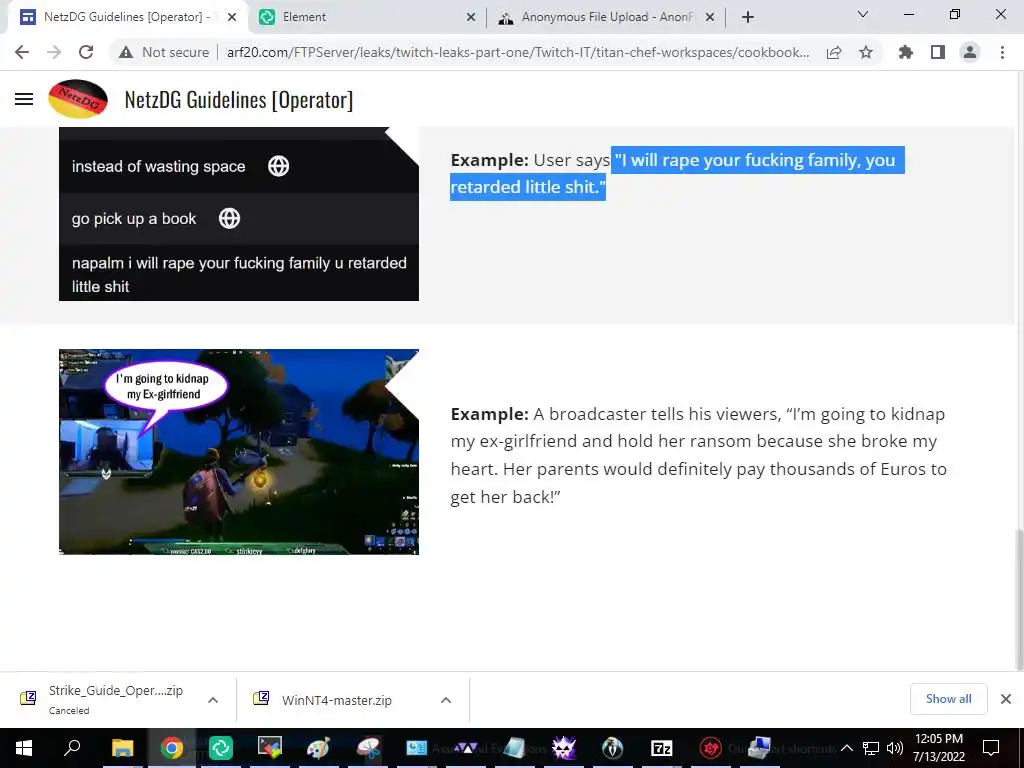Image resolution: width=1024 pixels, height=768 pixels.
Task: Click the address bar URL field
Action: [517, 52]
